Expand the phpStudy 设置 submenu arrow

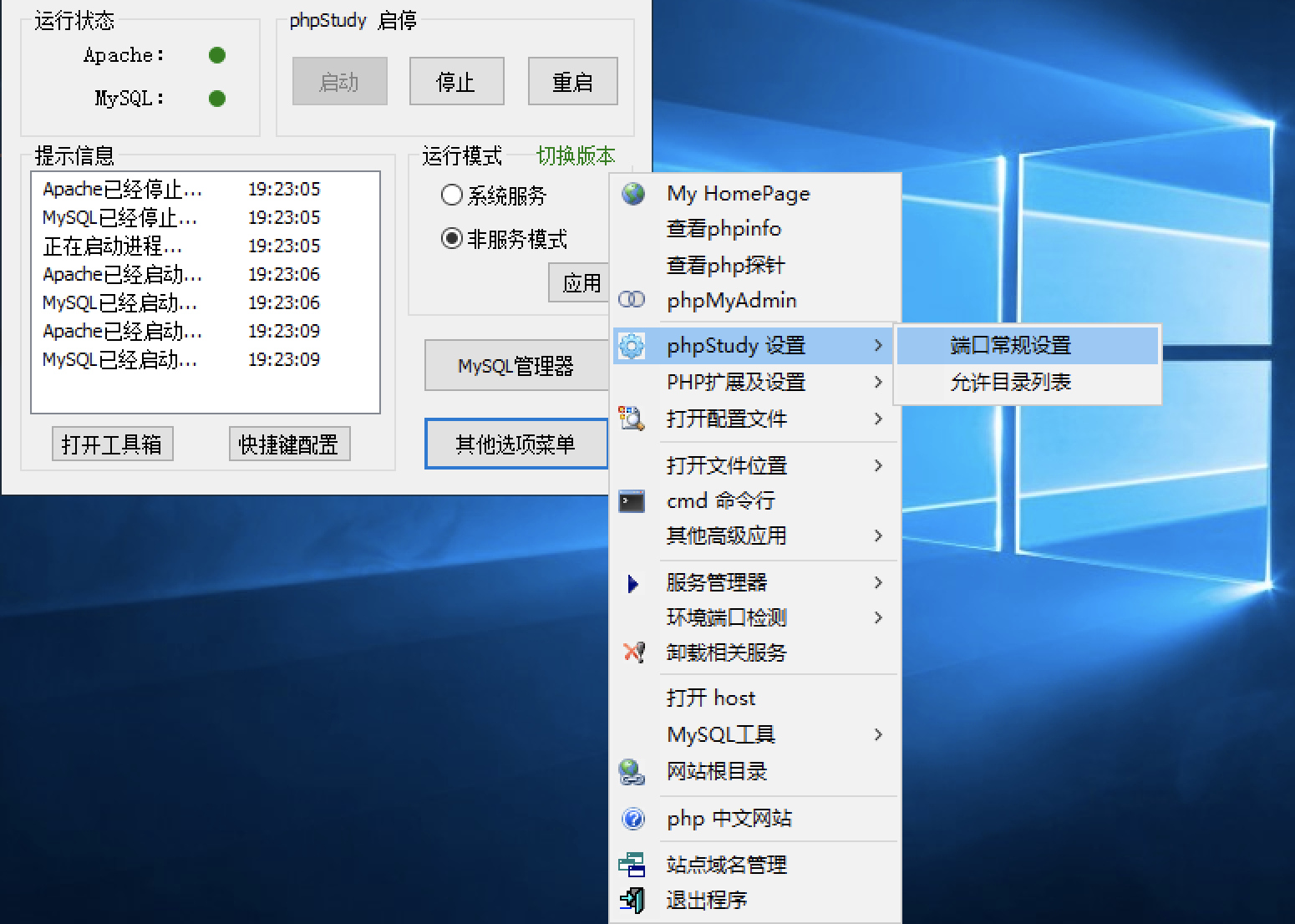(x=878, y=345)
